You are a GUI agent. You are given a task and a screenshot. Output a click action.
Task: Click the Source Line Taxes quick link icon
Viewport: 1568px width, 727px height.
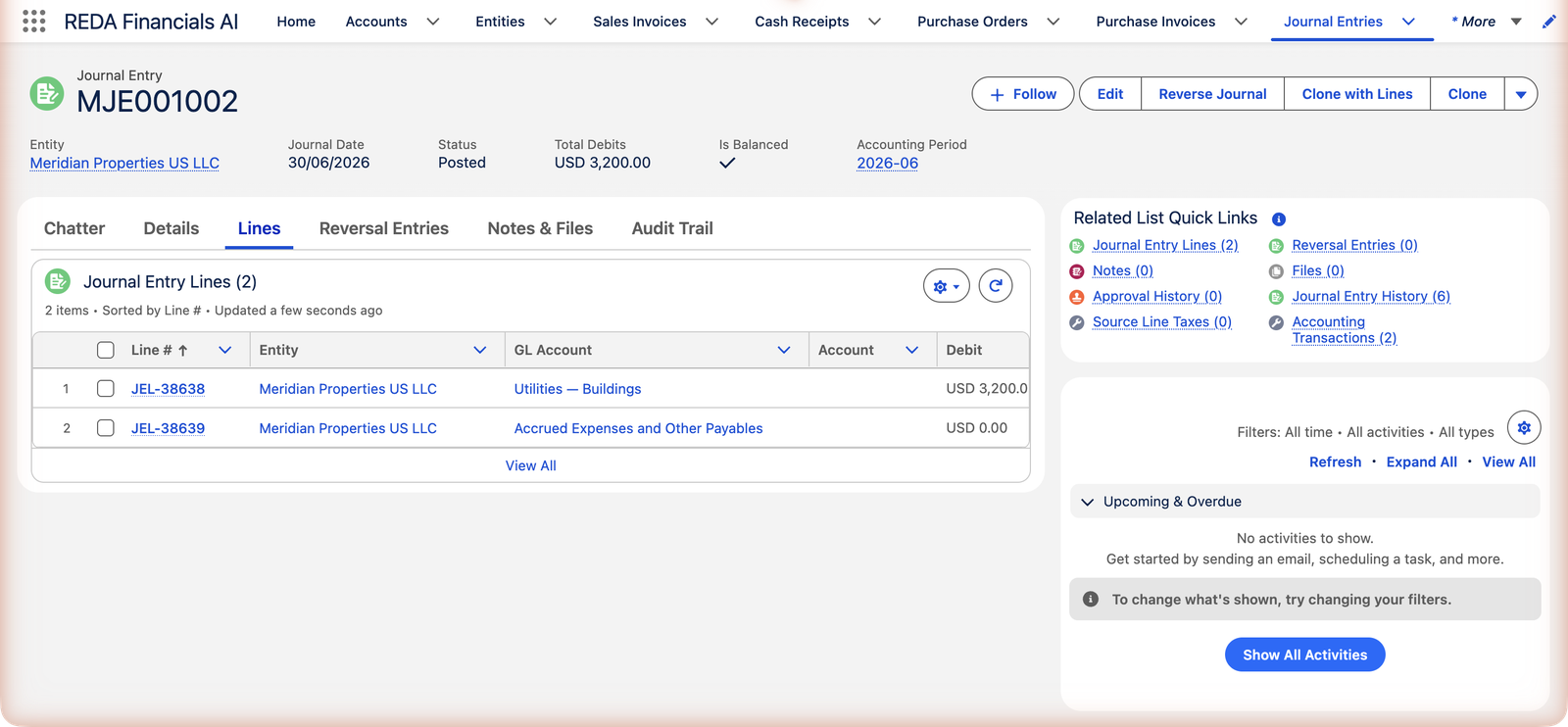click(x=1077, y=322)
